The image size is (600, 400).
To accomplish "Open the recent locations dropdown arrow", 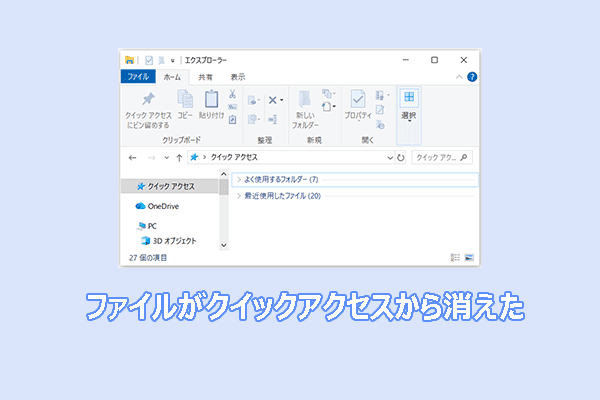I will pos(166,158).
